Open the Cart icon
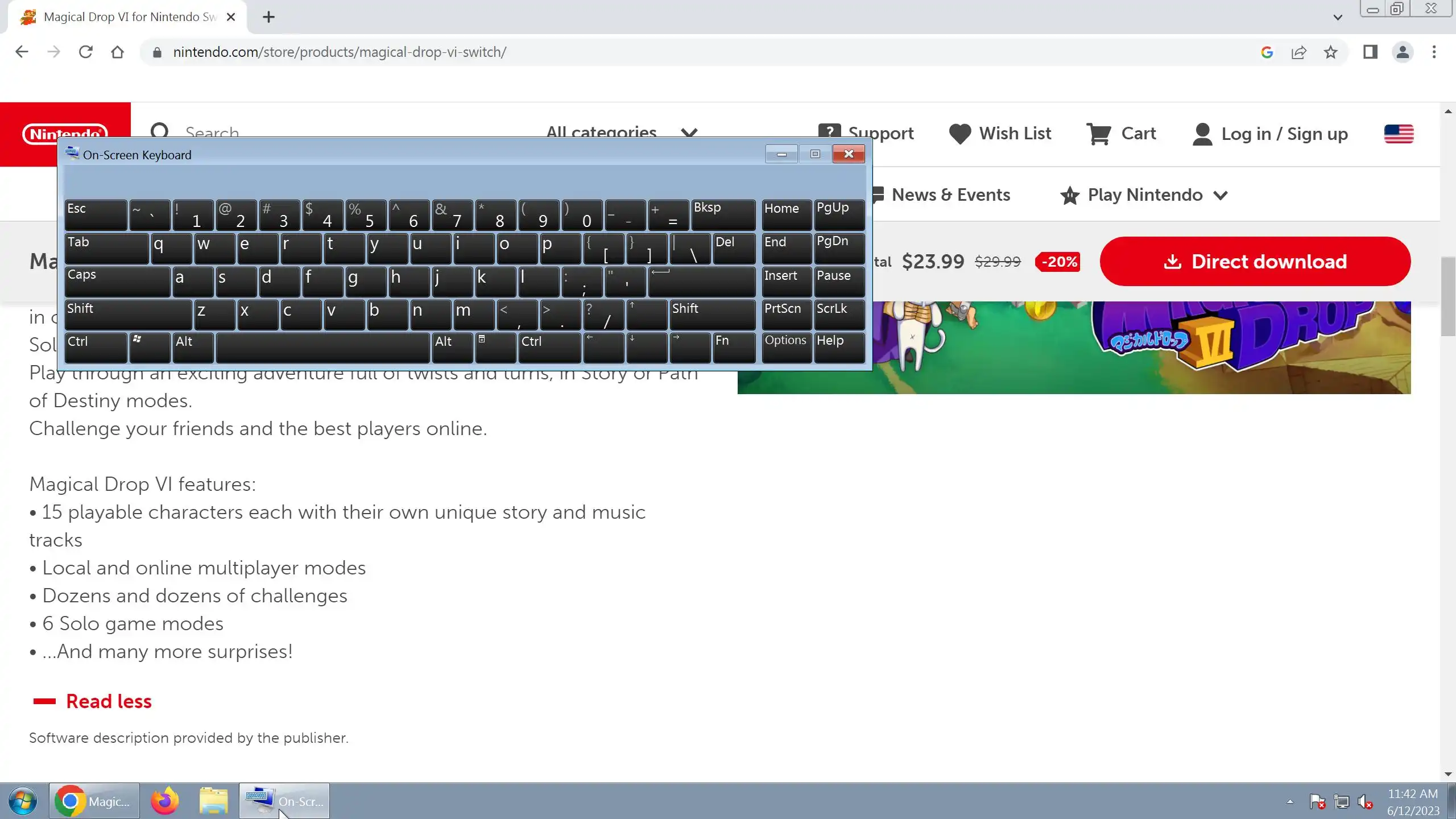Image resolution: width=1456 pixels, height=819 pixels. (x=1098, y=134)
